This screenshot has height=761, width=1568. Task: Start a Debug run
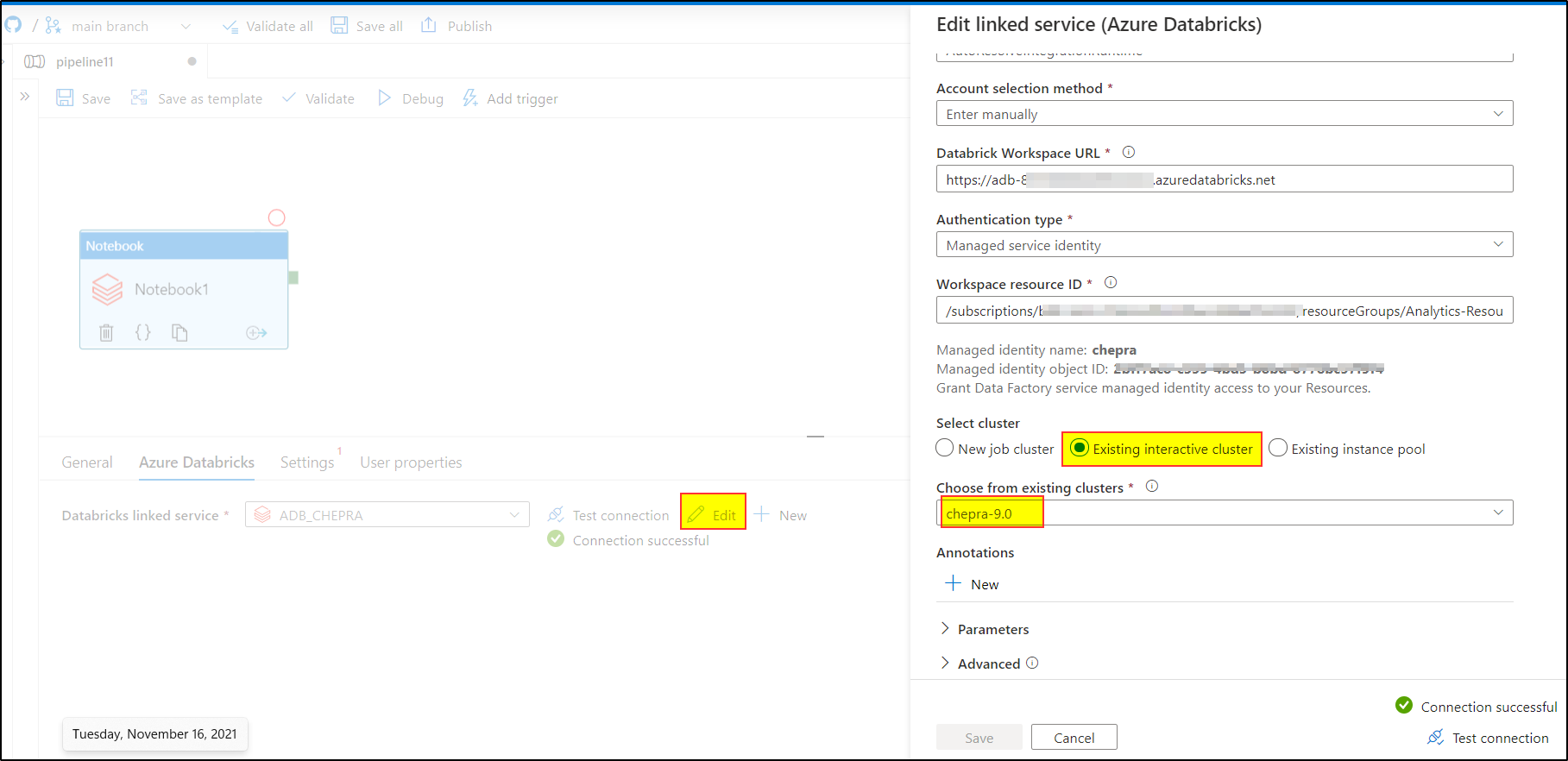(x=411, y=98)
